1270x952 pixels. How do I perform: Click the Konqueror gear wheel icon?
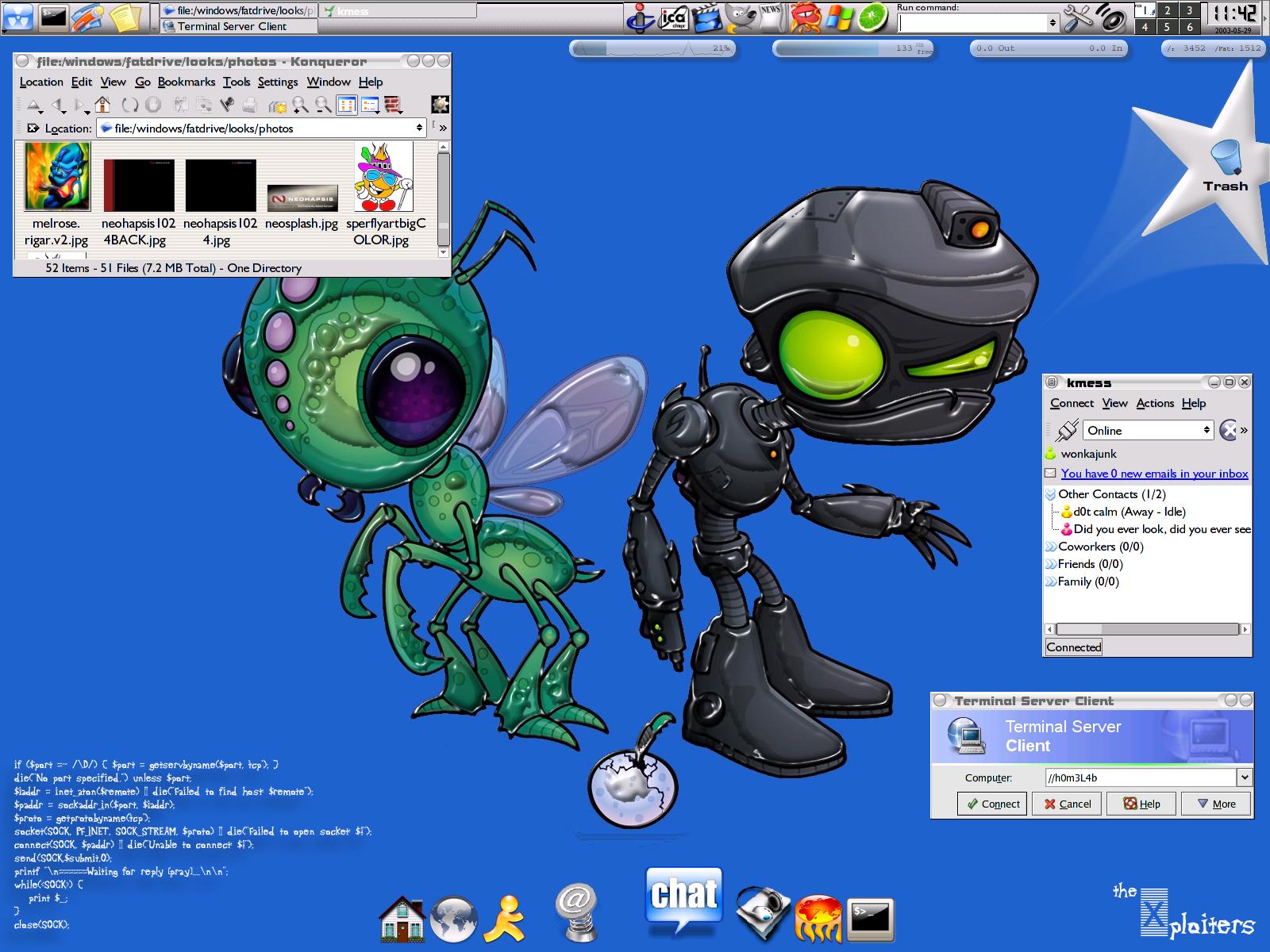(x=441, y=105)
